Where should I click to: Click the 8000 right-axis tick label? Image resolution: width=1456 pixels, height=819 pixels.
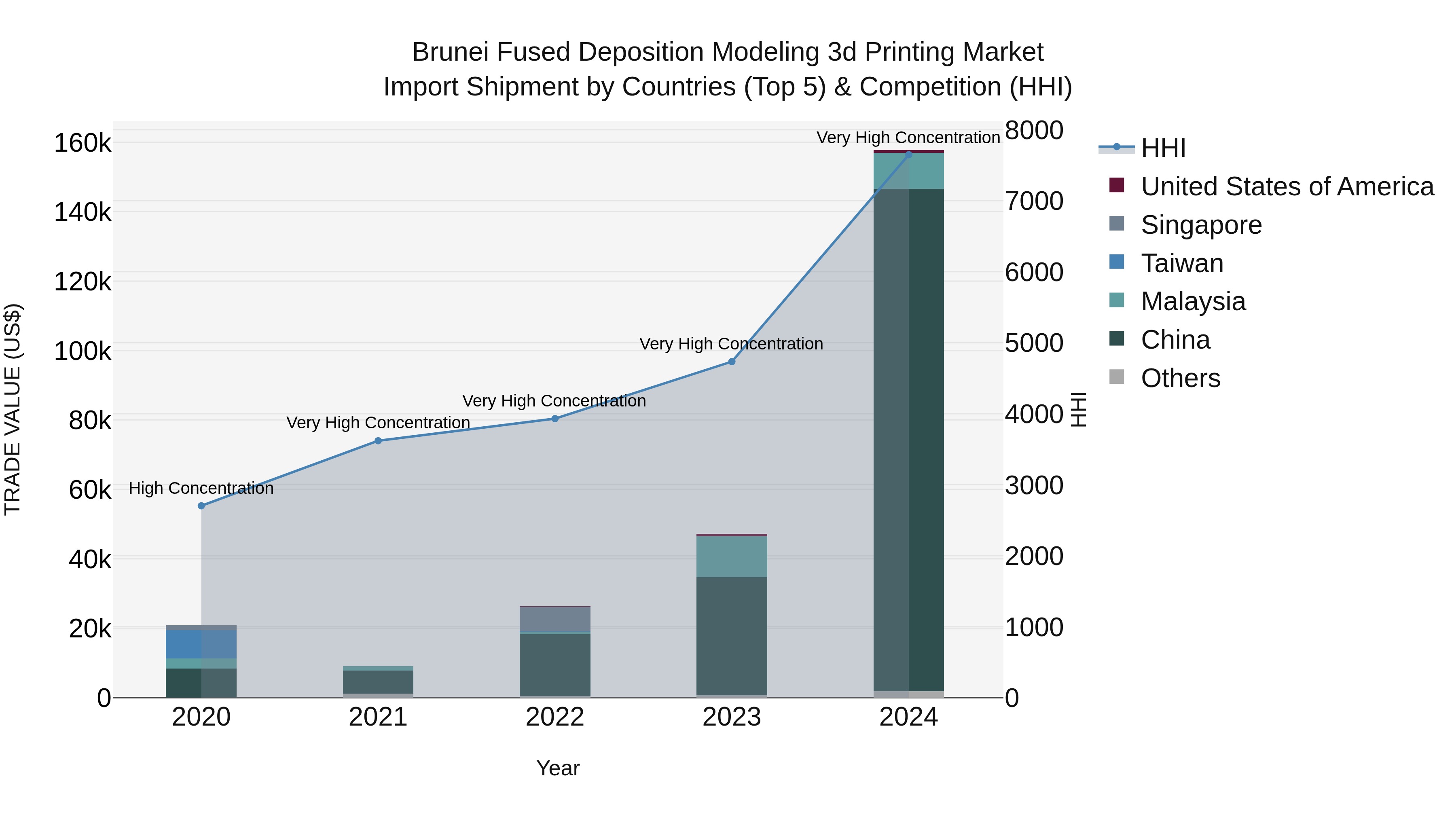coord(1034,131)
